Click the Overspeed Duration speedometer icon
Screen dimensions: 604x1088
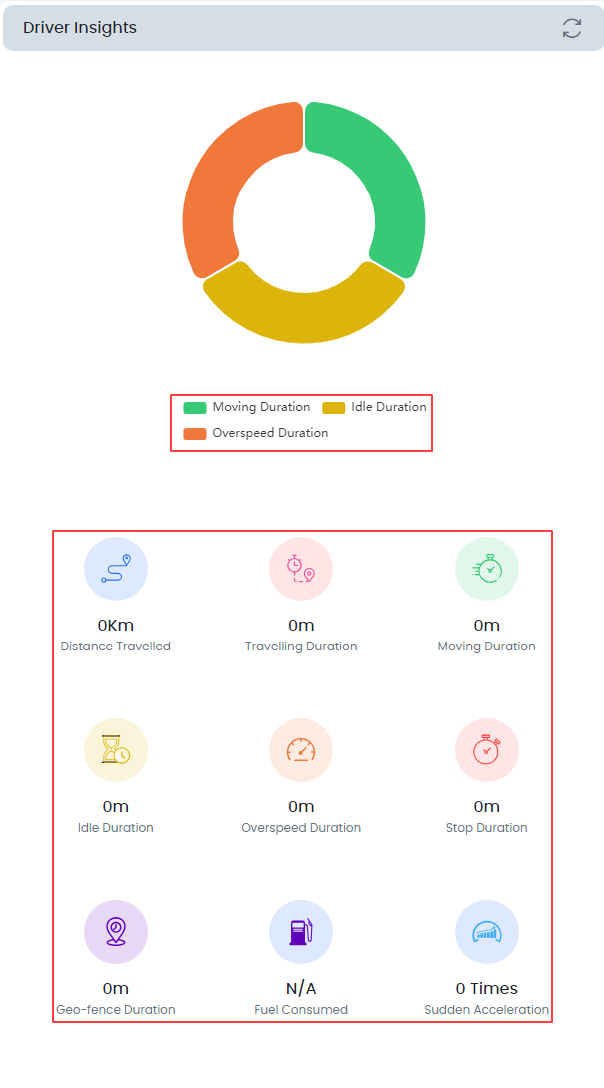(301, 750)
